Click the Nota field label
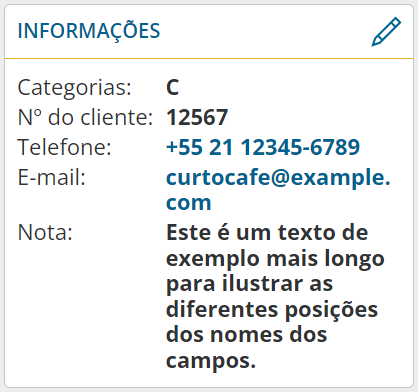The height and width of the screenshot is (392, 418). pyautogui.click(x=45, y=232)
